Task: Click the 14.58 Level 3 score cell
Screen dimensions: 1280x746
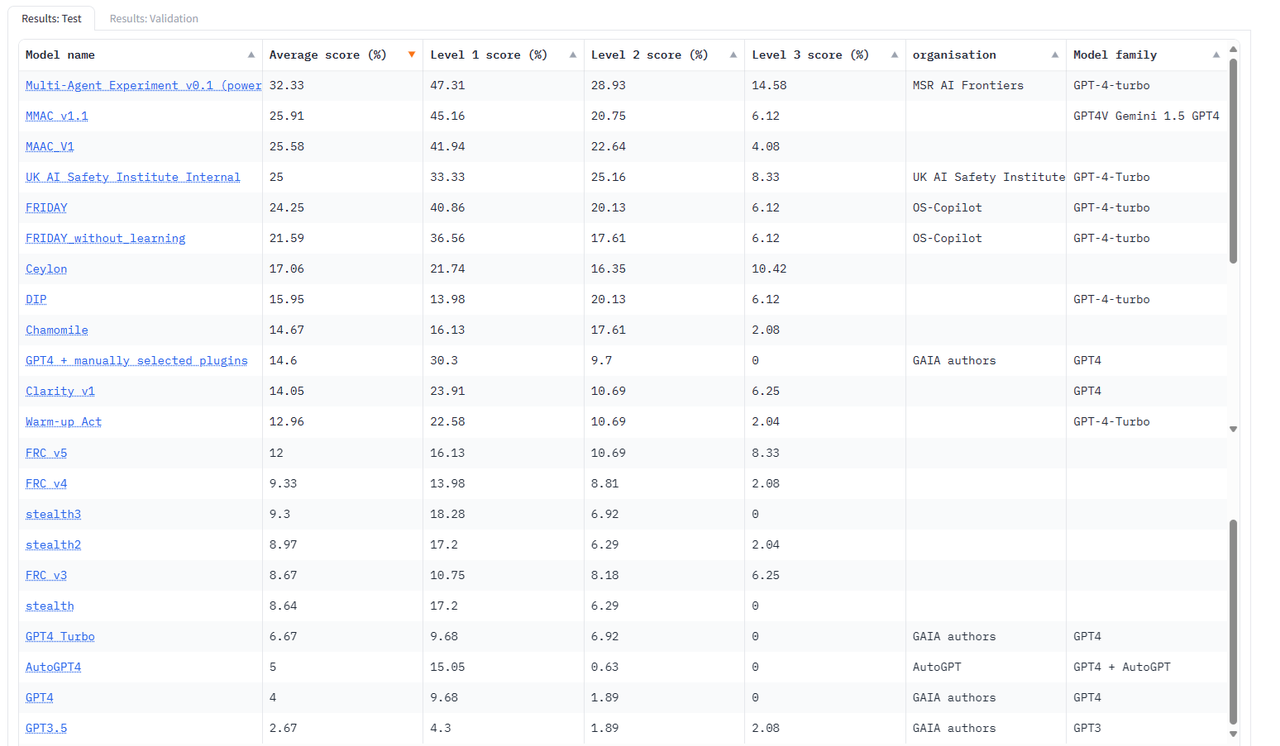Action: point(825,86)
